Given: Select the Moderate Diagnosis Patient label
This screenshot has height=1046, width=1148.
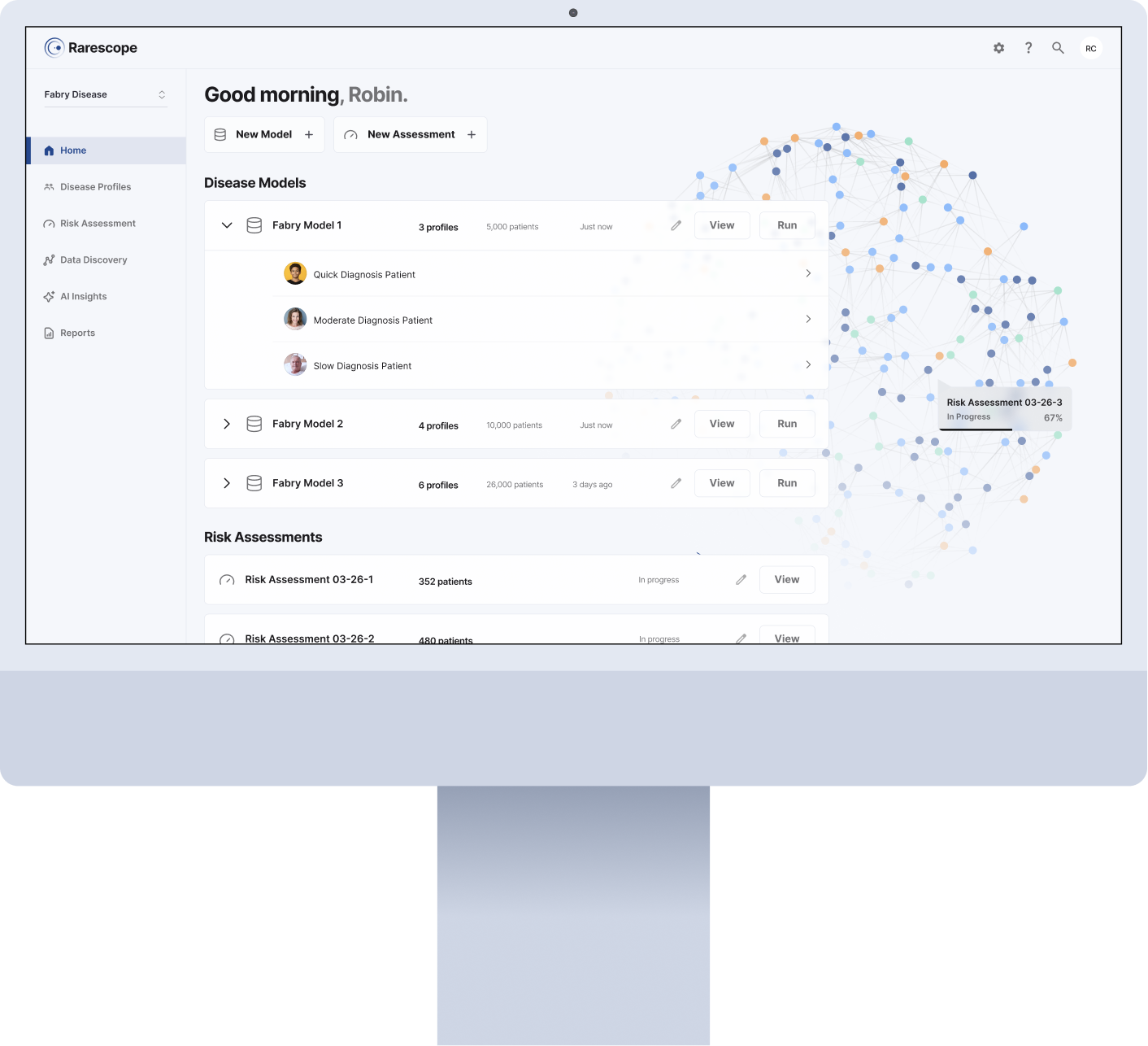Looking at the screenshot, I should point(373,320).
